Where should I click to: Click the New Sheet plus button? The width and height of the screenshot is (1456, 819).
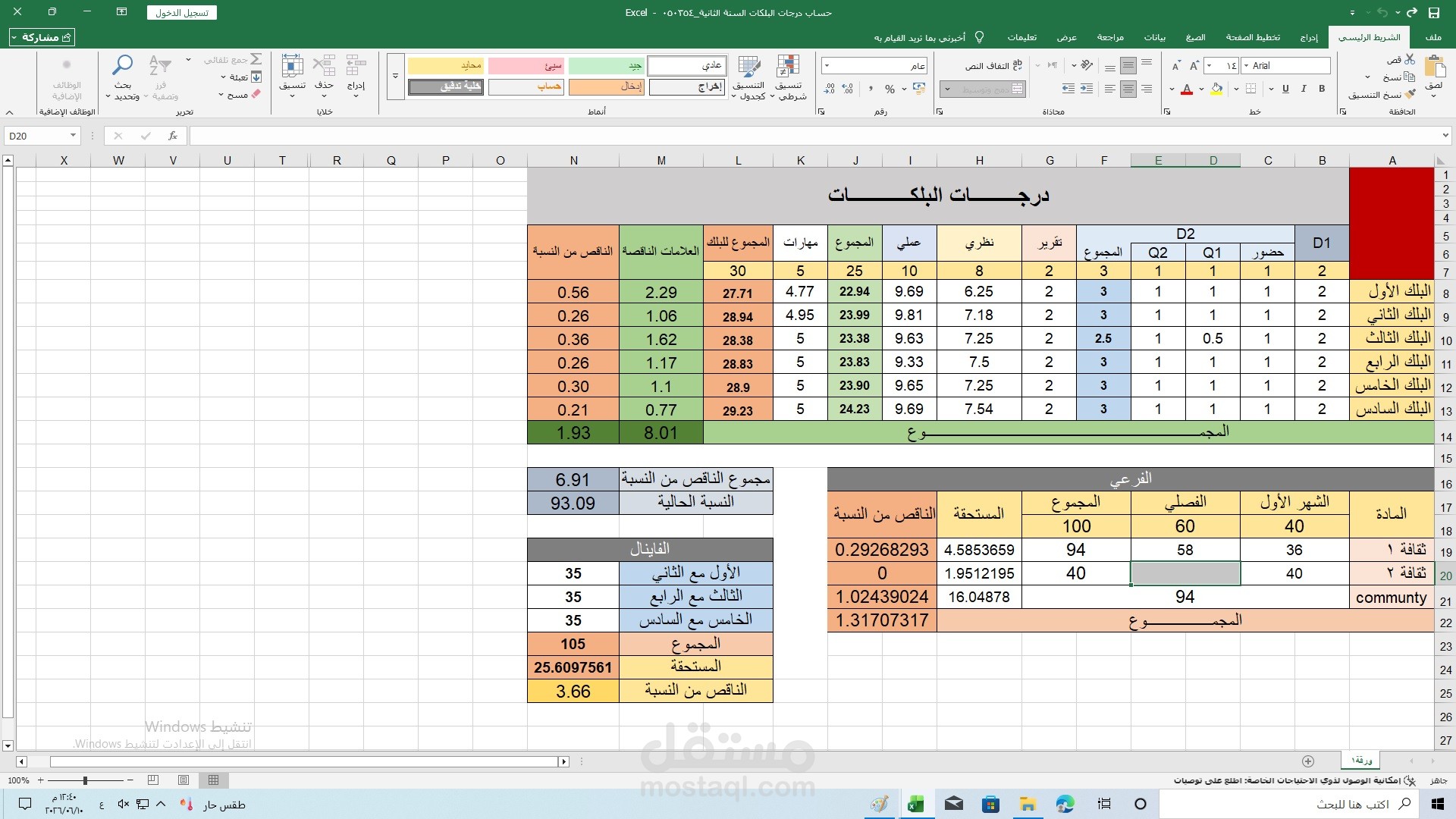(1308, 761)
